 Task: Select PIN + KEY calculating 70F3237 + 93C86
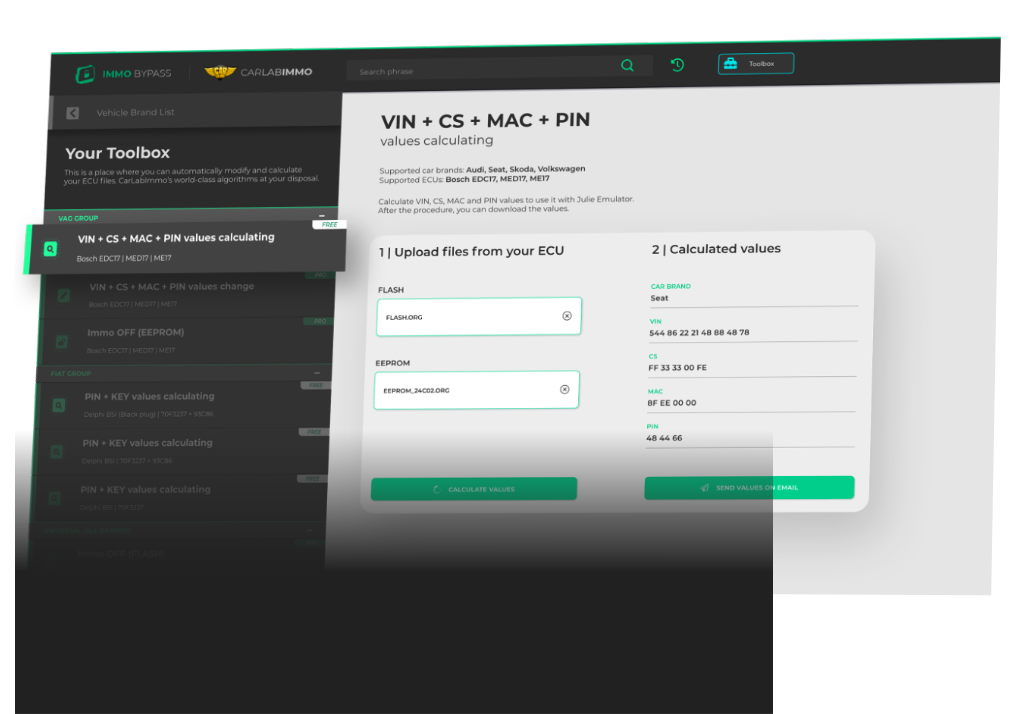click(184, 451)
